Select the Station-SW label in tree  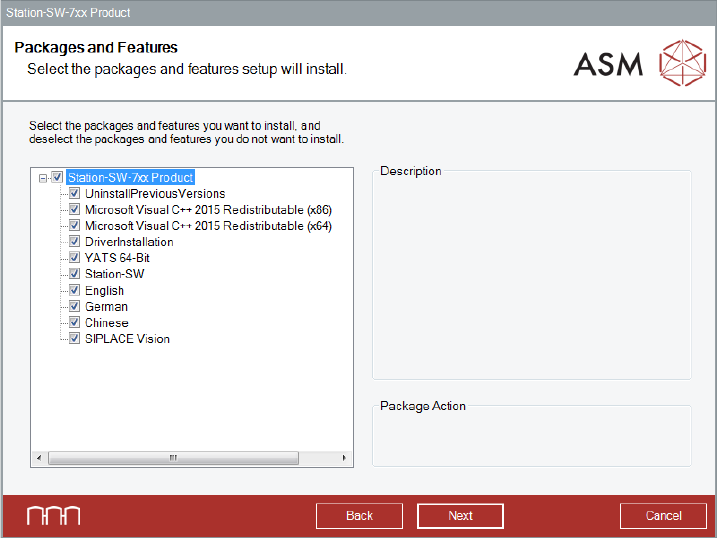(x=114, y=274)
